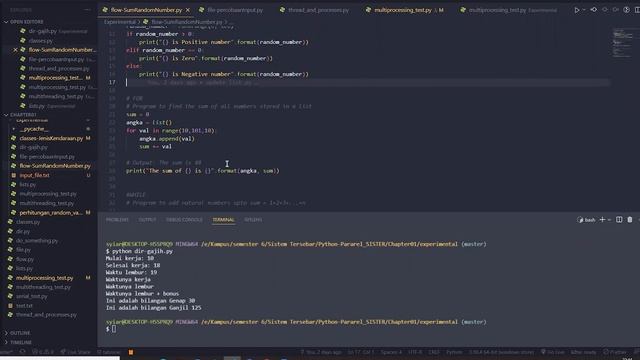Run the Python file with play icon
The height and width of the screenshot is (360, 640).
point(577,10)
